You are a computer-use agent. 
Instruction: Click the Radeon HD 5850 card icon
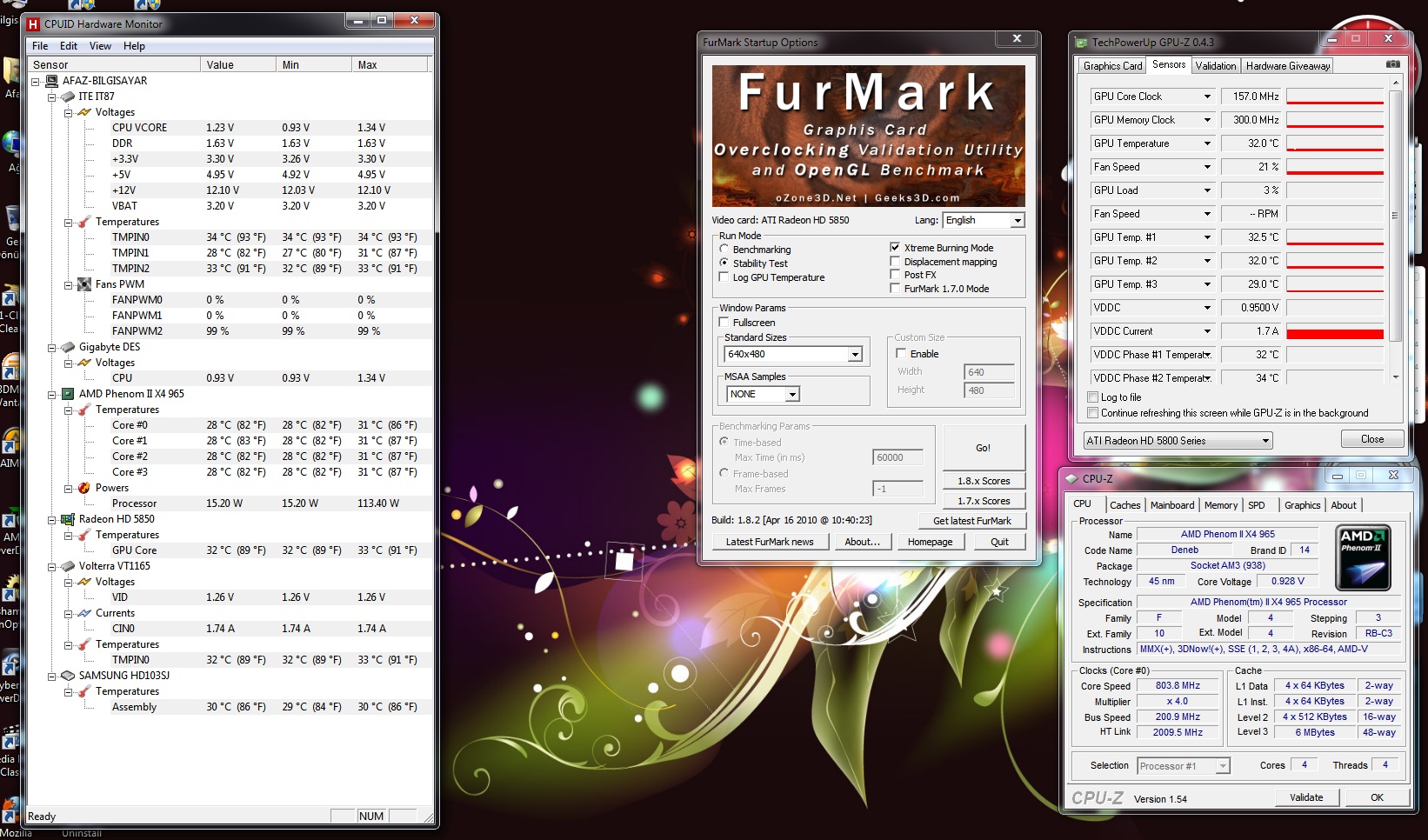[x=69, y=519]
